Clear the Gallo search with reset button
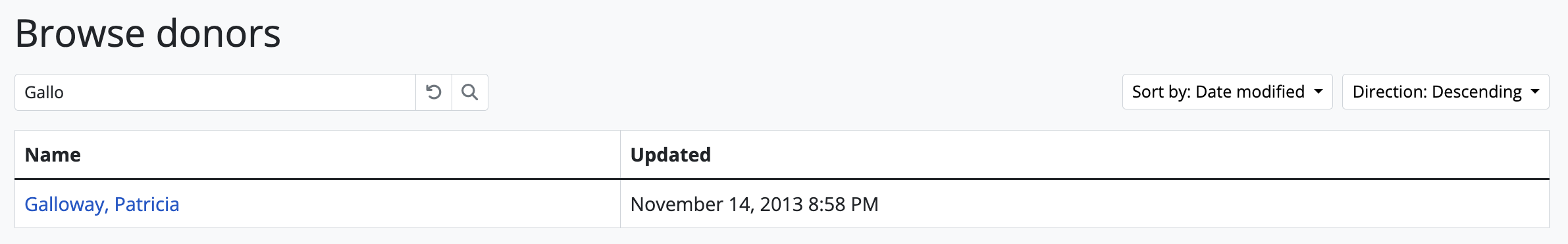The image size is (1568, 244). coord(434,92)
